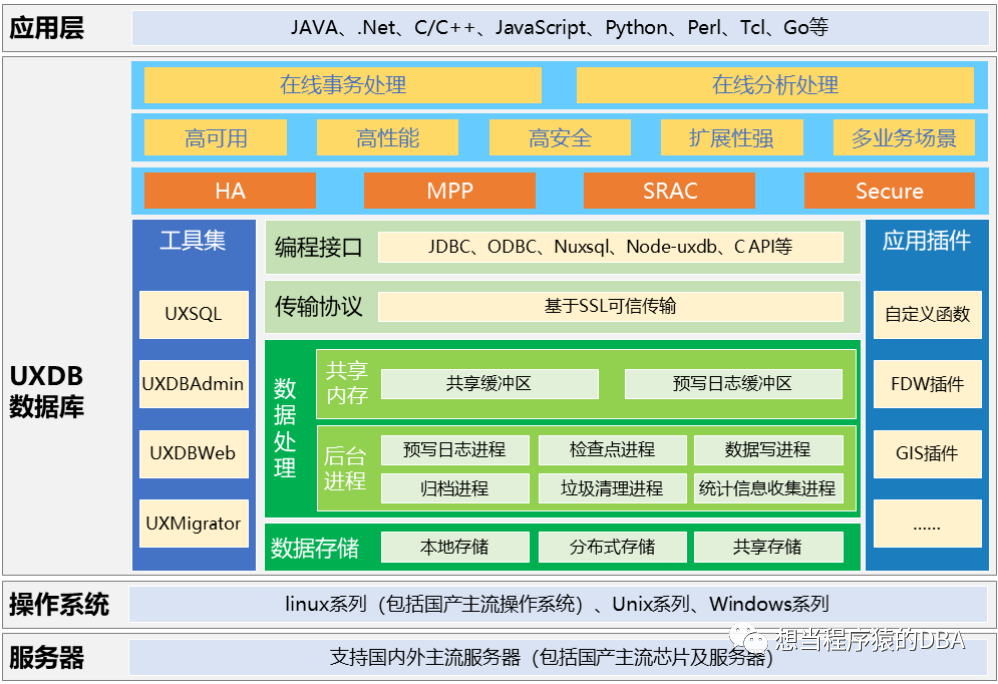Click the 服务器 row label
The width and height of the screenshot is (998, 684).
click(46, 658)
